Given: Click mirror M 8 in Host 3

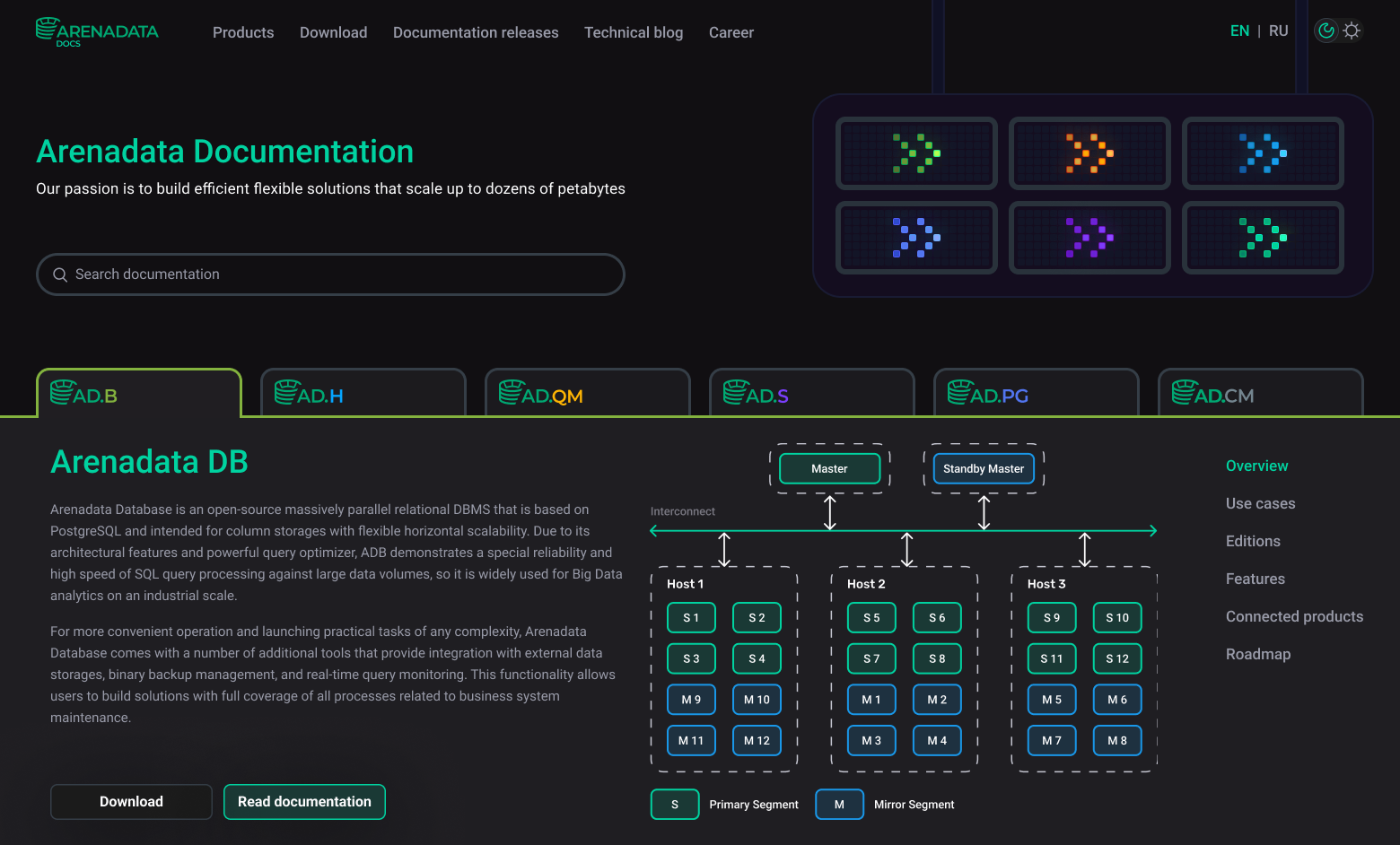Looking at the screenshot, I should pos(1117,741).
